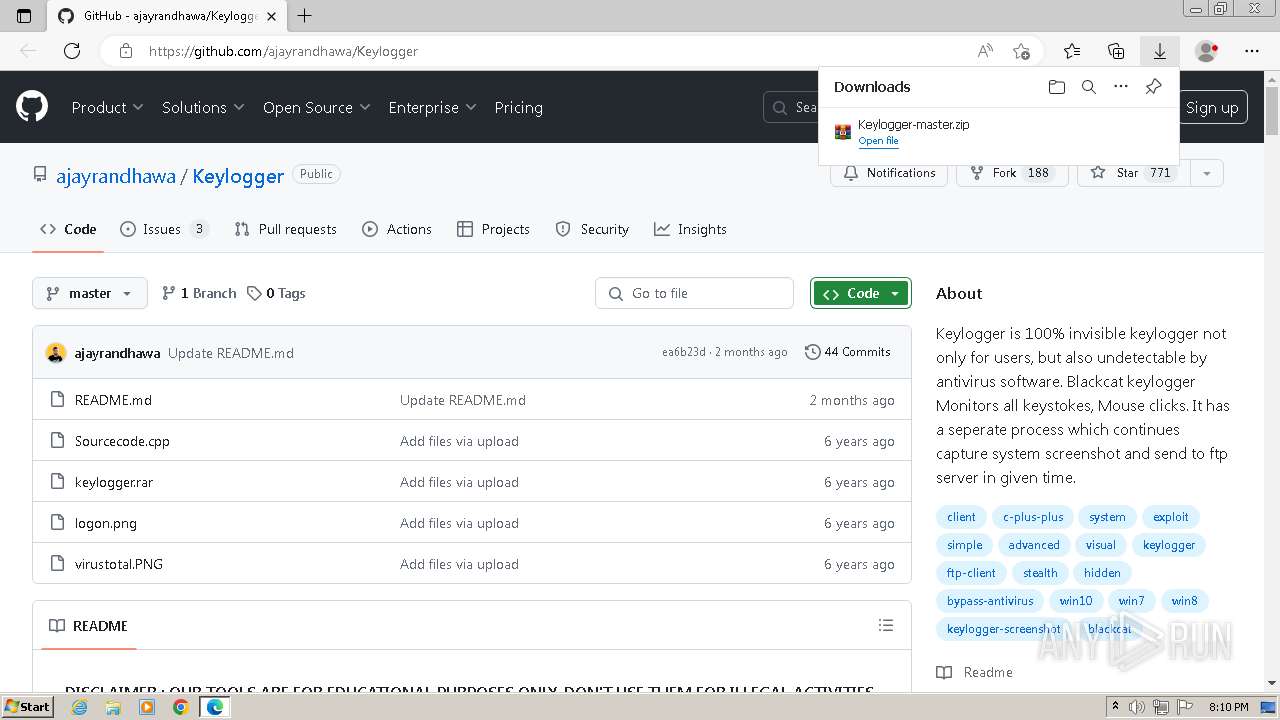Image resolution: width=1280 pixels, height=720 pixels.
Task: Click the bypass-antivirus topic tag
Action: tap(990, 601)
